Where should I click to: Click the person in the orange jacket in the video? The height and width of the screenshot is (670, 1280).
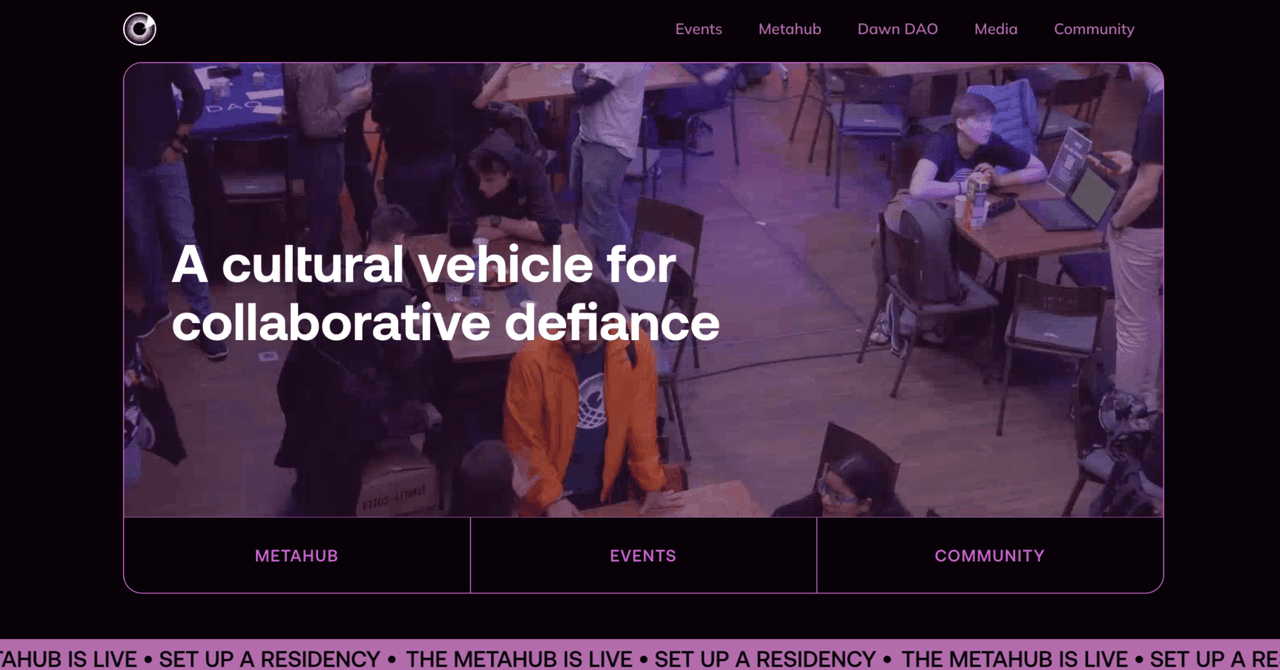click(x=582, y=420)
